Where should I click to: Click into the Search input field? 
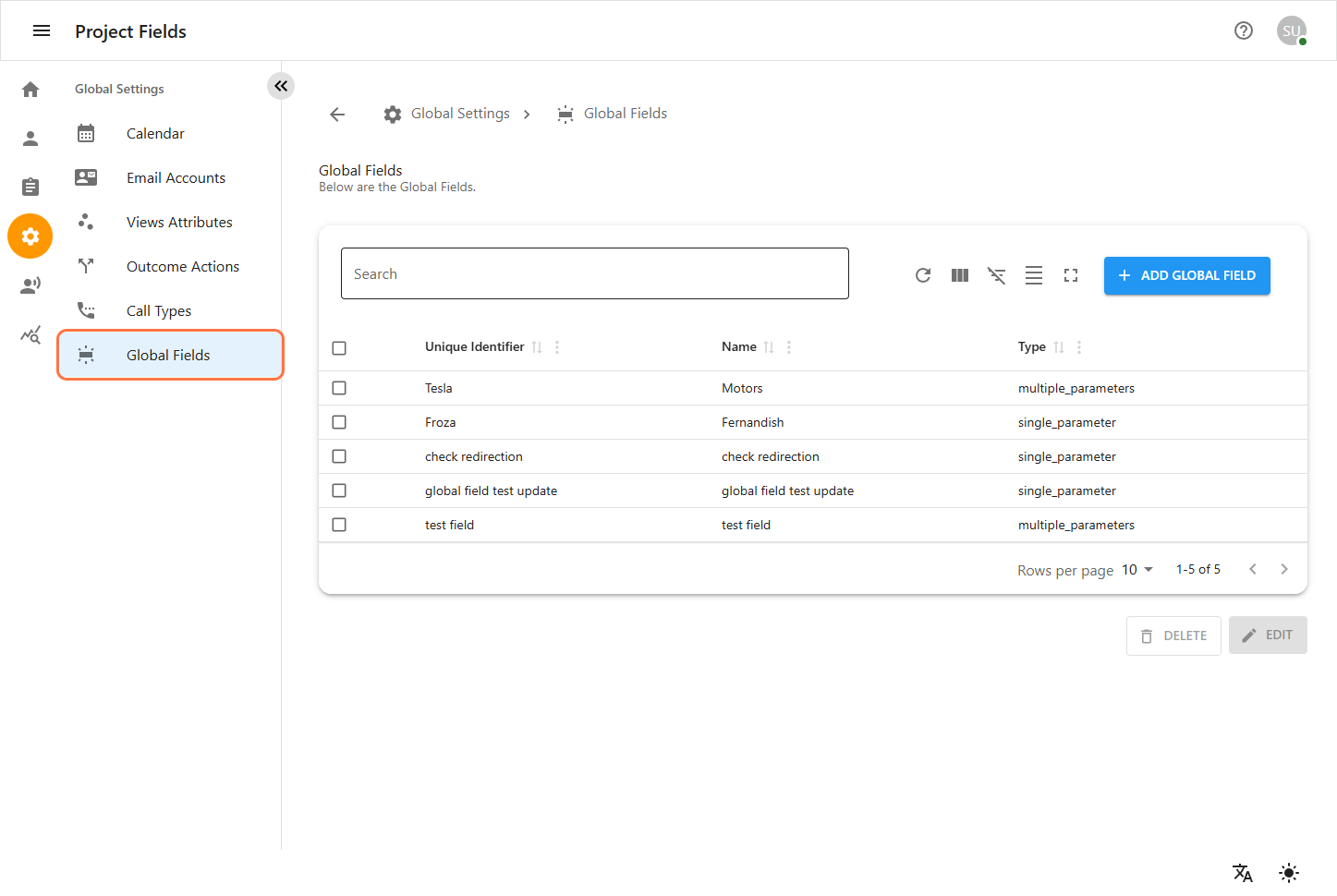pos(594,273)
